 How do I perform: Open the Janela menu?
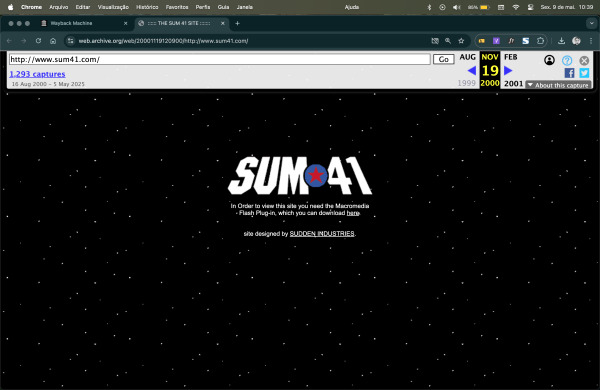coord(245,7)
